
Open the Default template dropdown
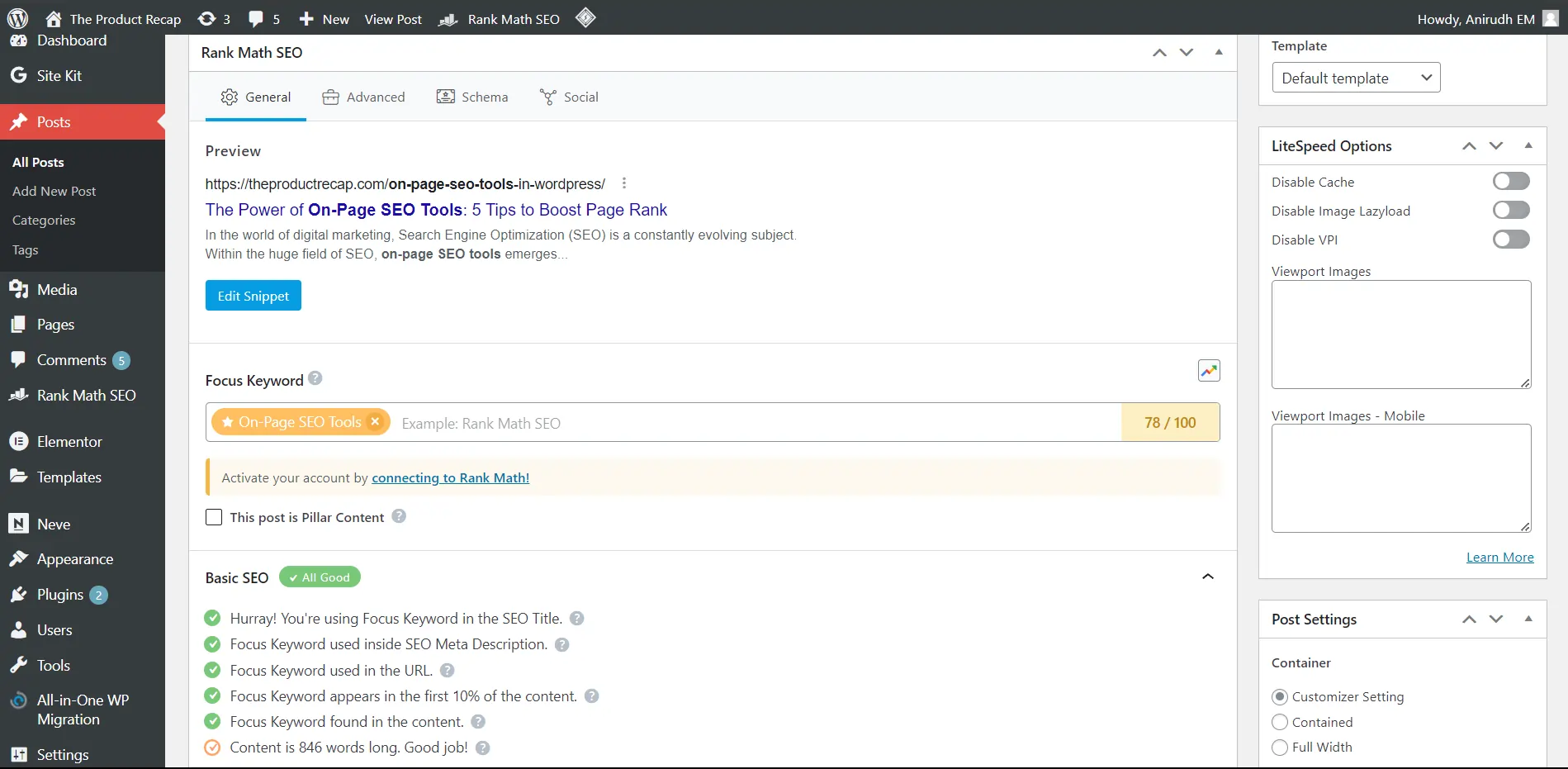click(x=1356, y=78)
